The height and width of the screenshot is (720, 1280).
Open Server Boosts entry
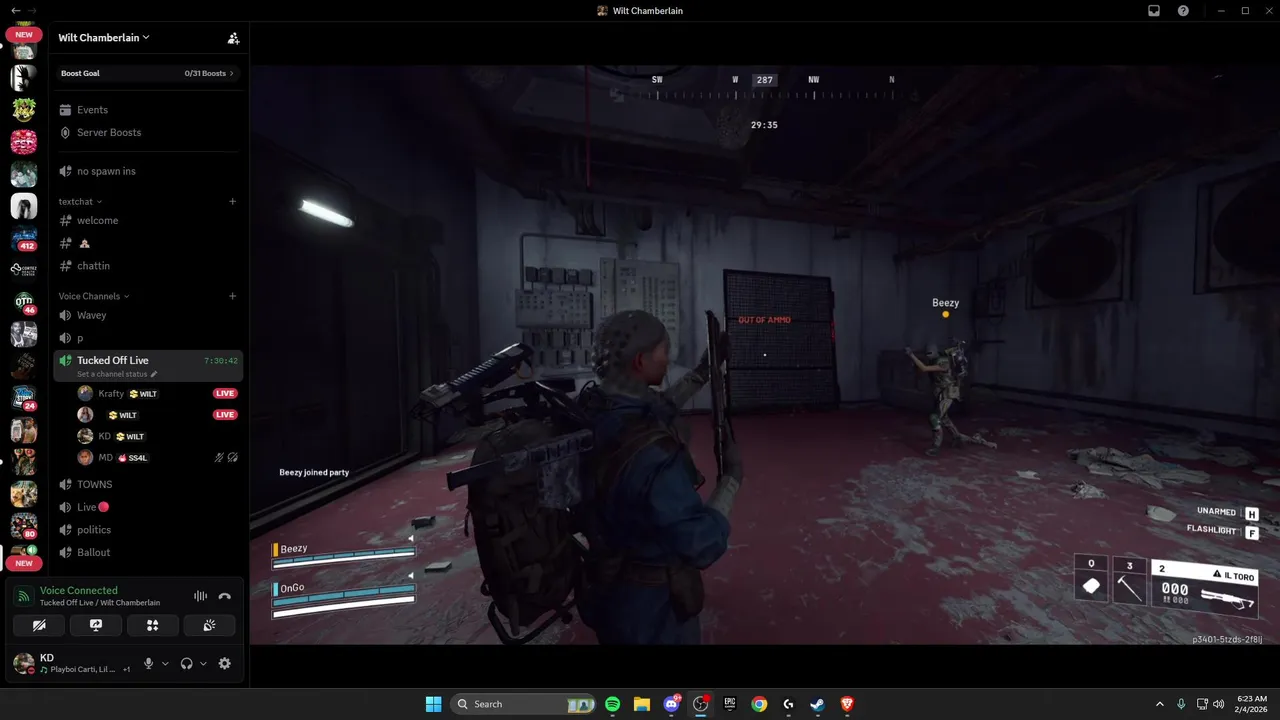[147, 132]
